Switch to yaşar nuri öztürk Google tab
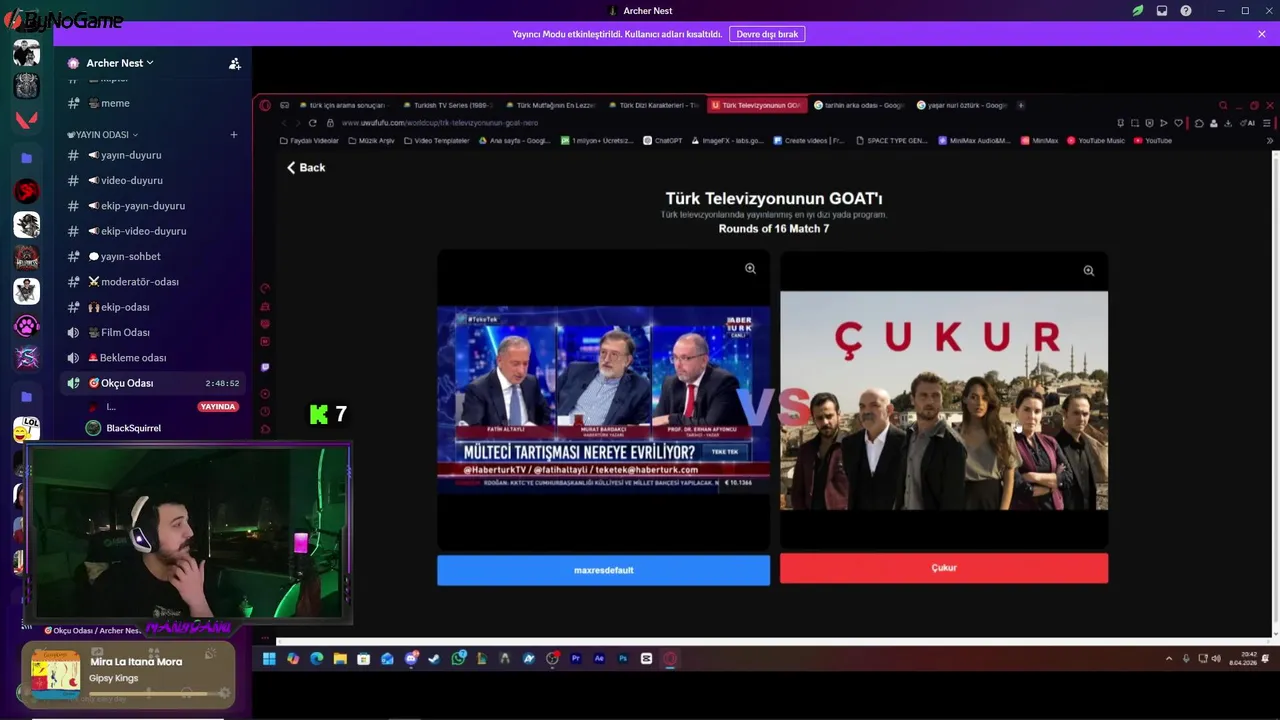1280x720 pixels. click(x=960, y=105)
